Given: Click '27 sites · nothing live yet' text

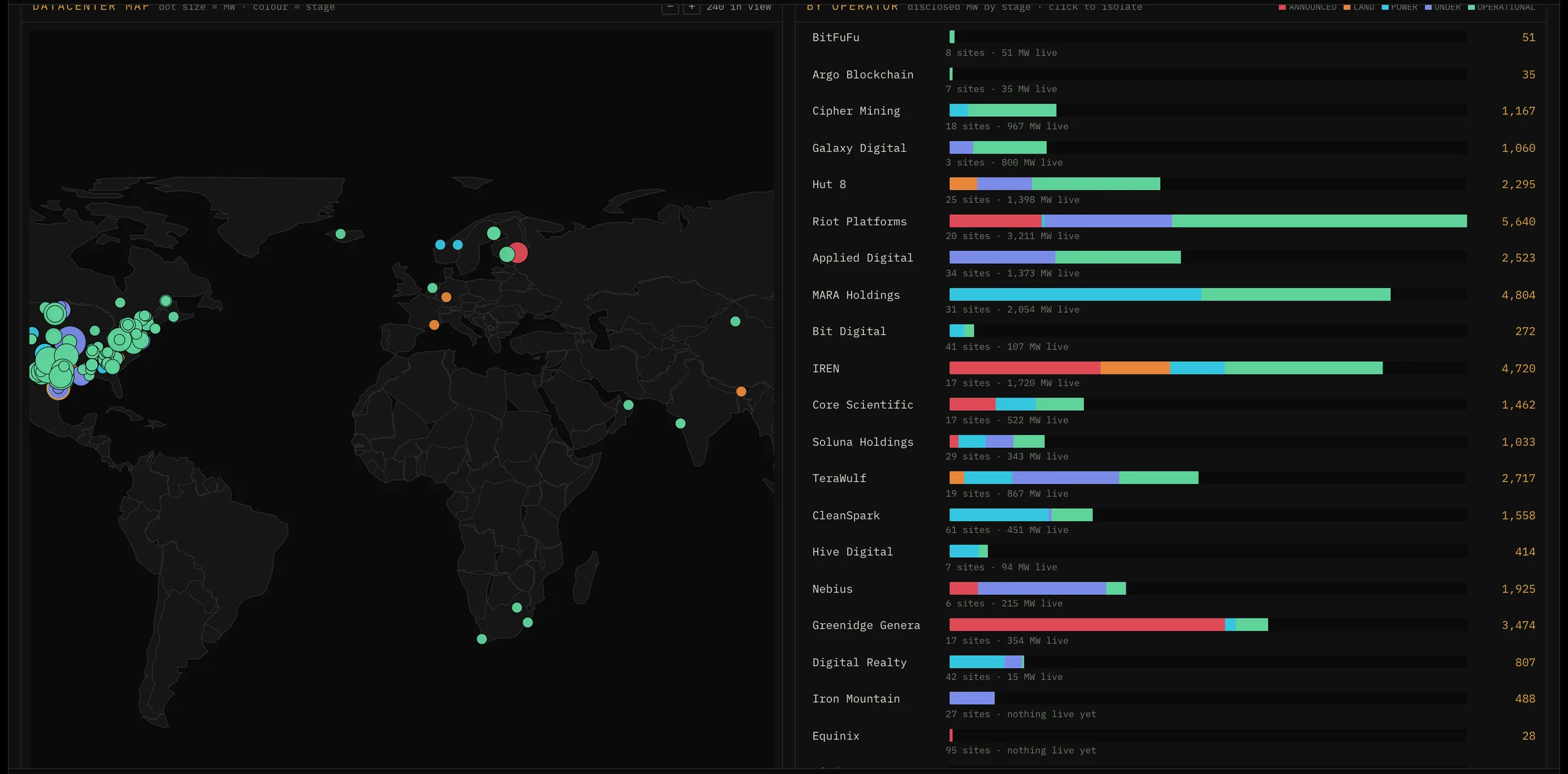Looking at the screenshot, I should point(1021,714).
